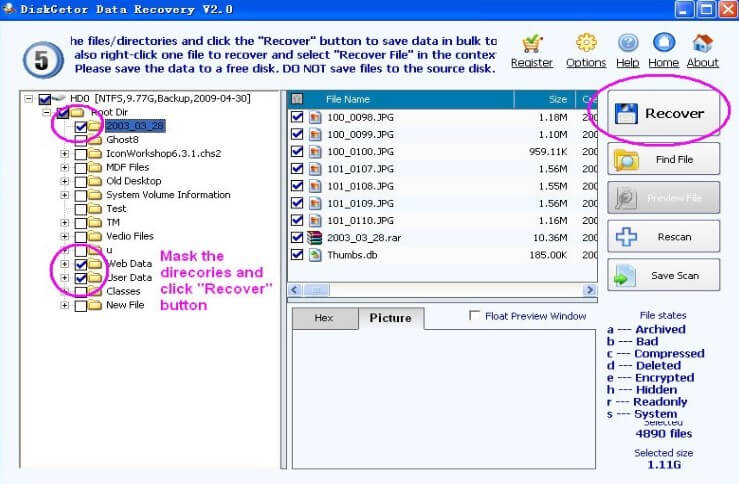
Task: Uncheck the User Data folder checkbox
Action: (x=81, y=278)
